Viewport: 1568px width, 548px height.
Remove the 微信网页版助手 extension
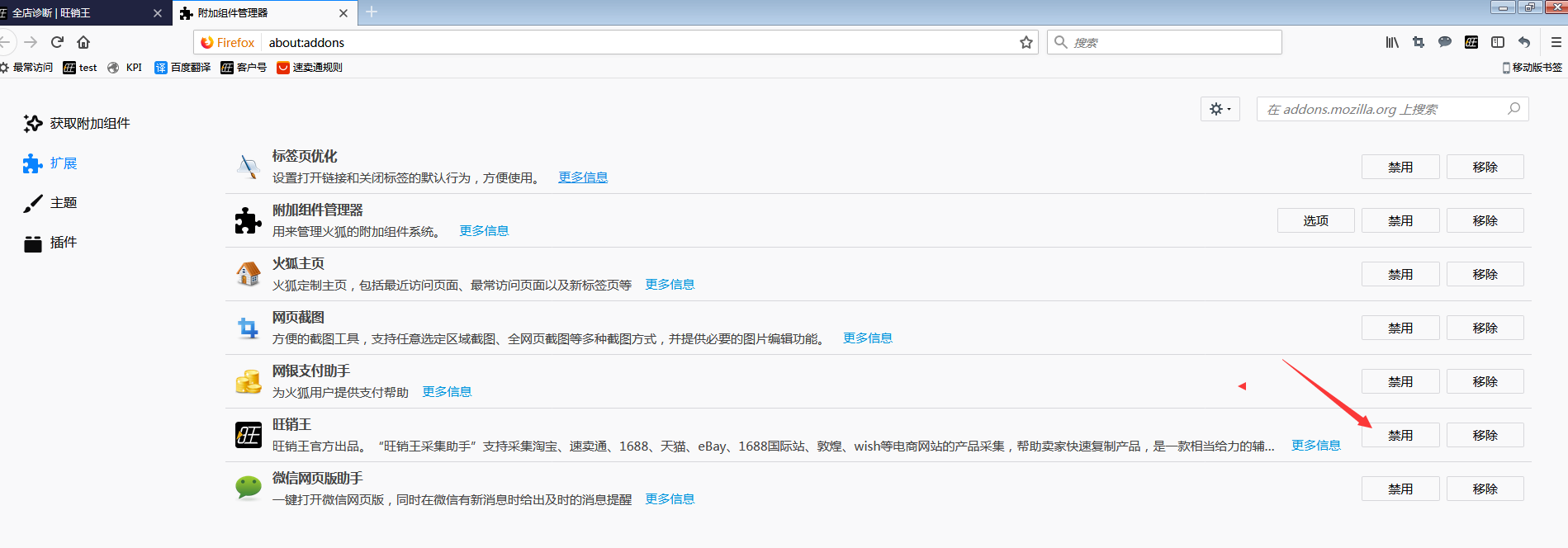1485,489
